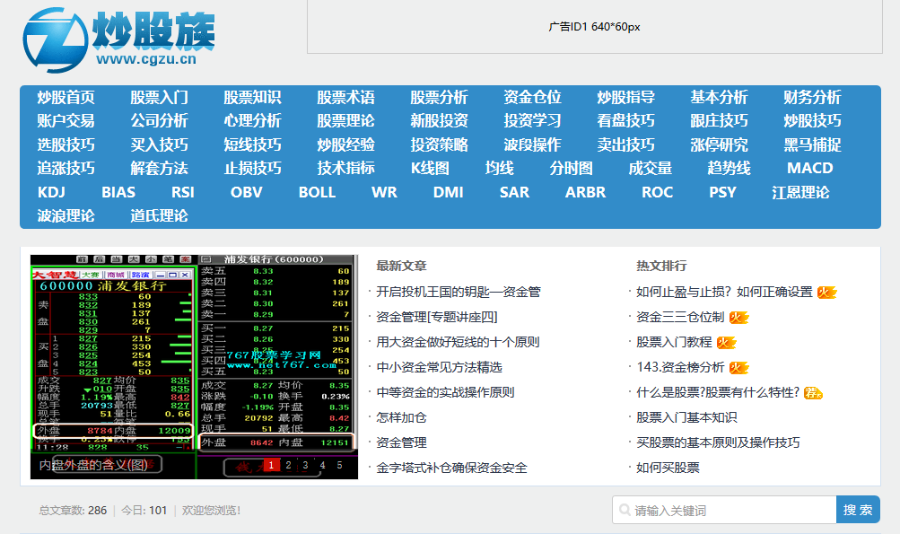Click the 热文排行 heading

[x=661, y=266]
